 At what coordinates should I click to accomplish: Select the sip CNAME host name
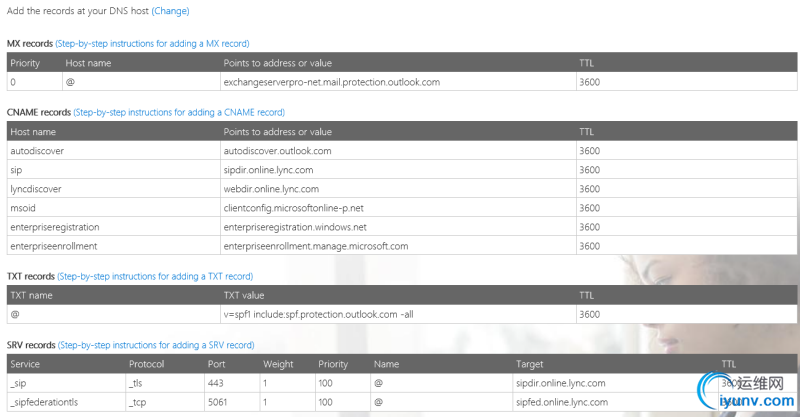[x=16, y=170]
